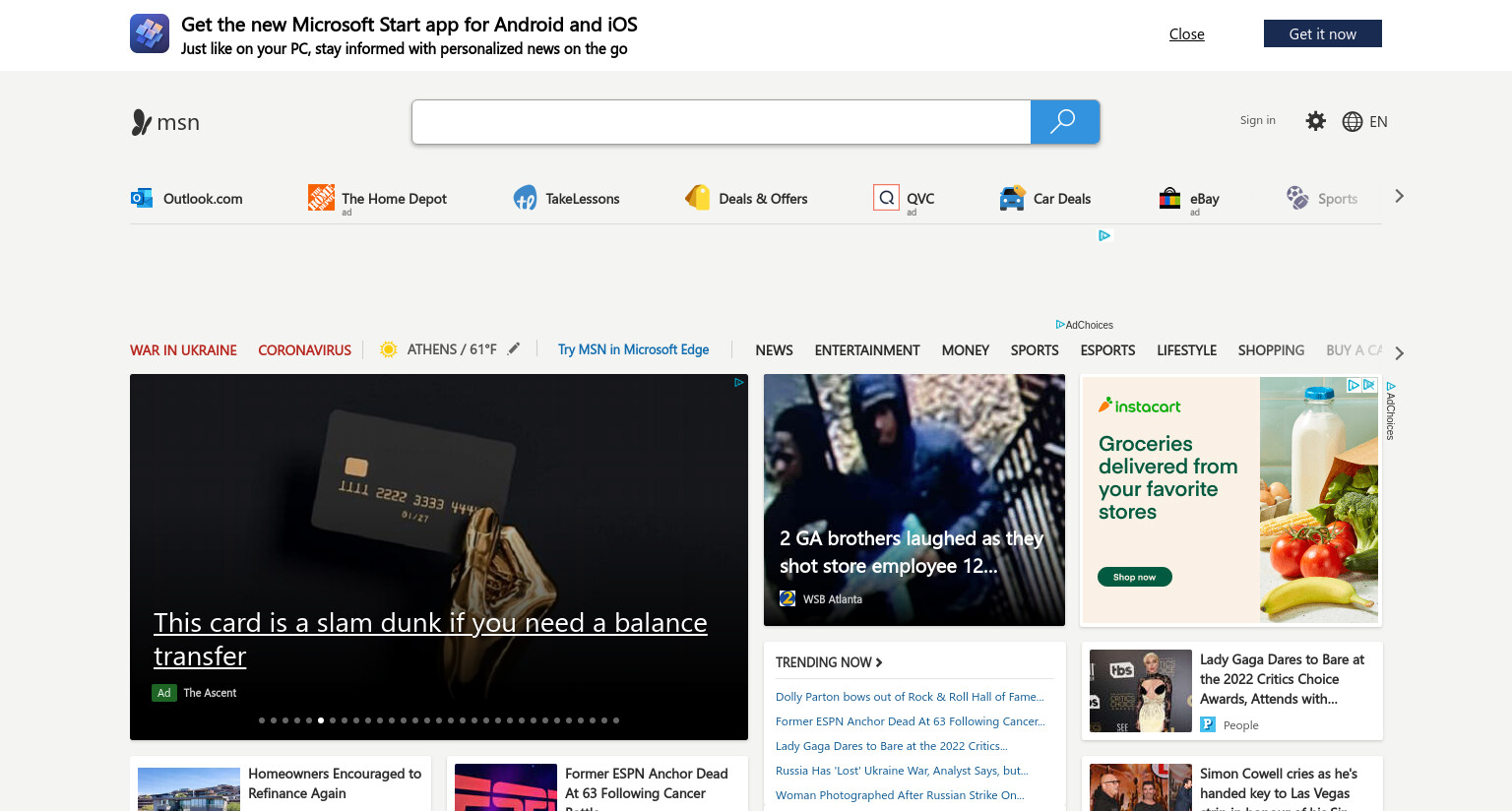The image size is (1512, 811).
Task: Select the last carousel dot
Action: tap(616, 720)
